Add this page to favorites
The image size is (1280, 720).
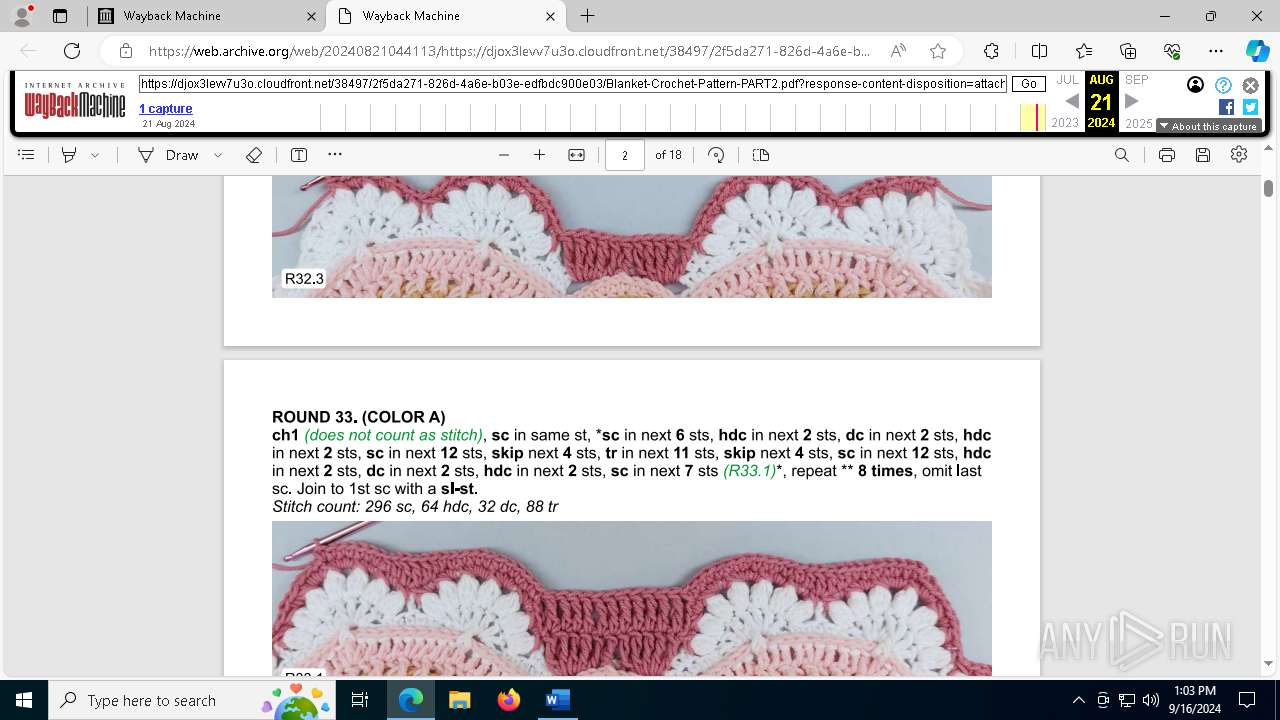click(938, 51)
